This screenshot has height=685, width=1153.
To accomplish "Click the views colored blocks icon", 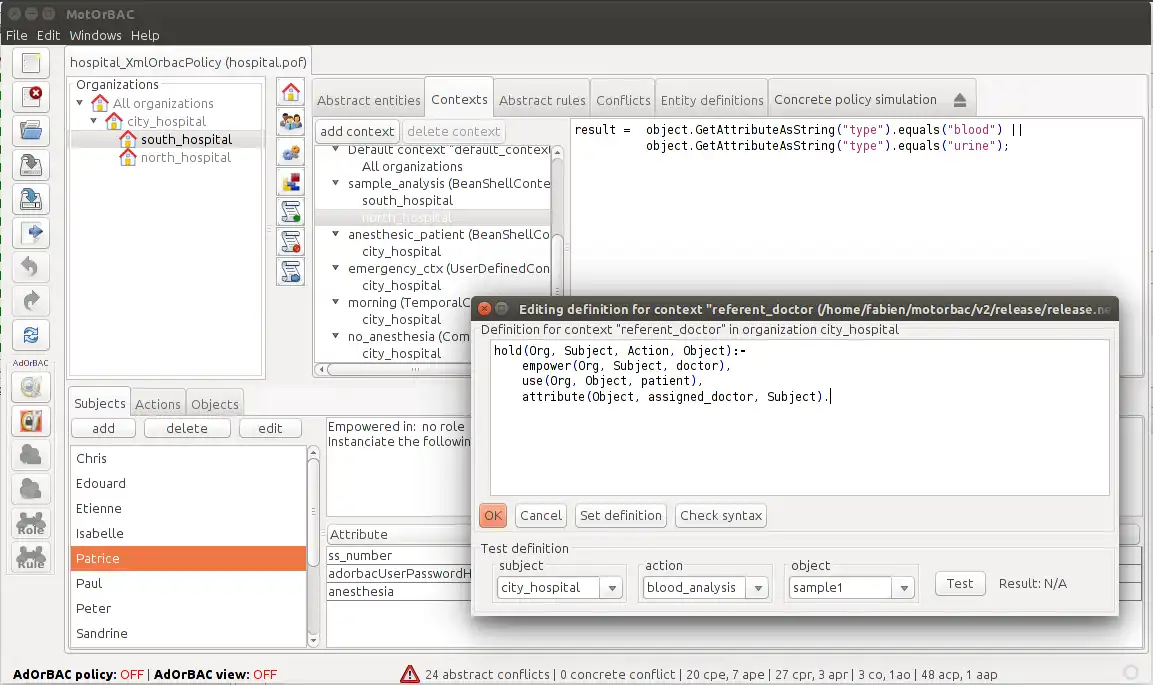I will (x=290, y=182).
